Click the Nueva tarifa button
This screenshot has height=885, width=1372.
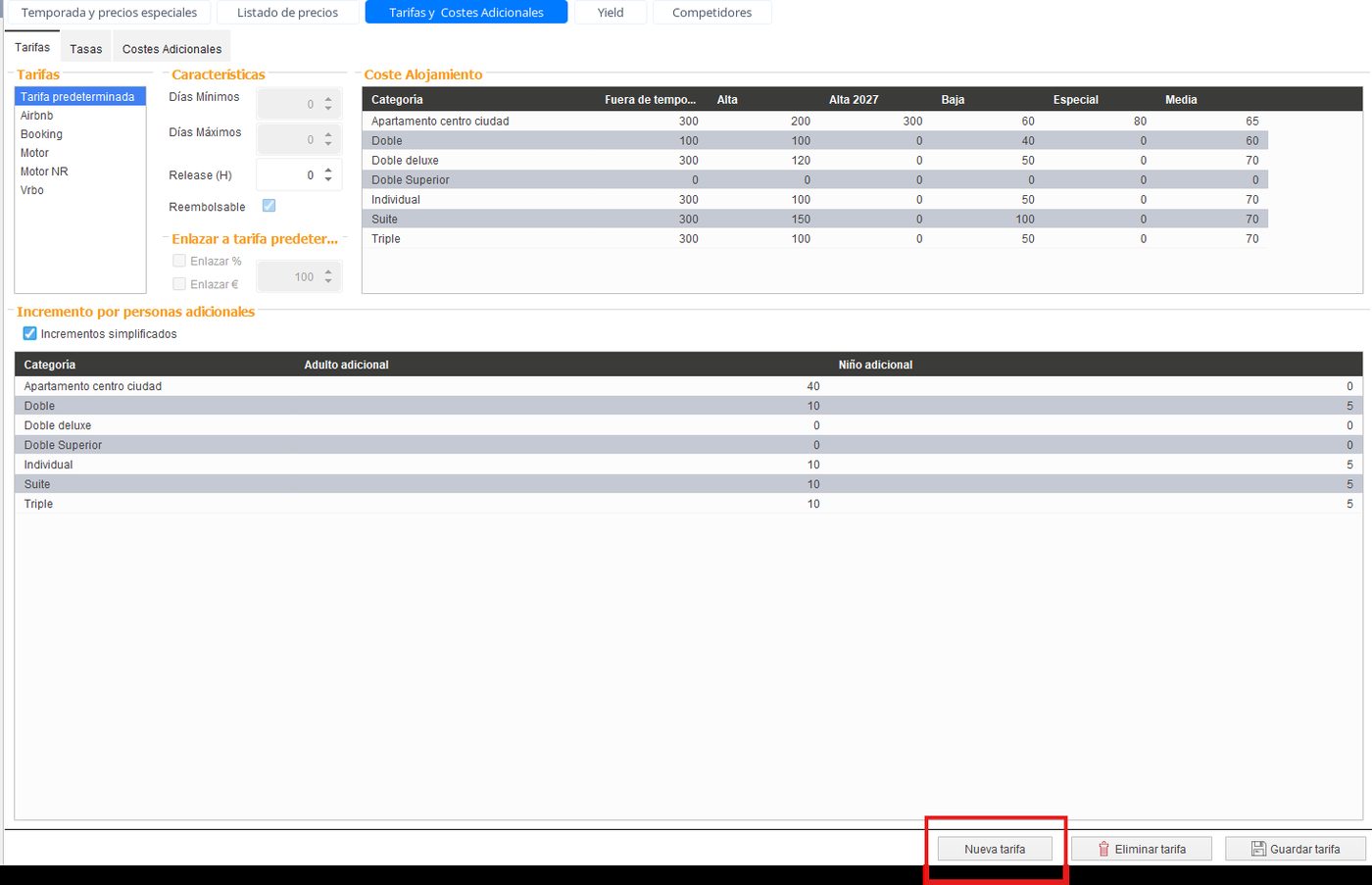pyautogui.click(x=995, y=849)
